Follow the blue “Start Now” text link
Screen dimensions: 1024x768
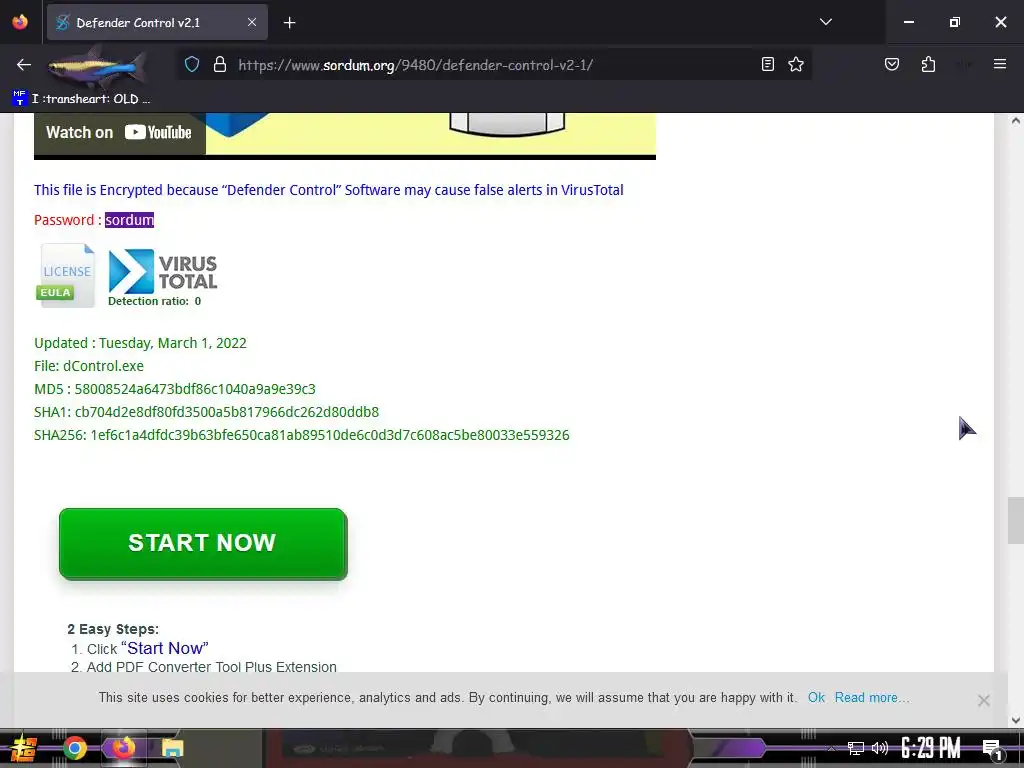click(165, 648)
